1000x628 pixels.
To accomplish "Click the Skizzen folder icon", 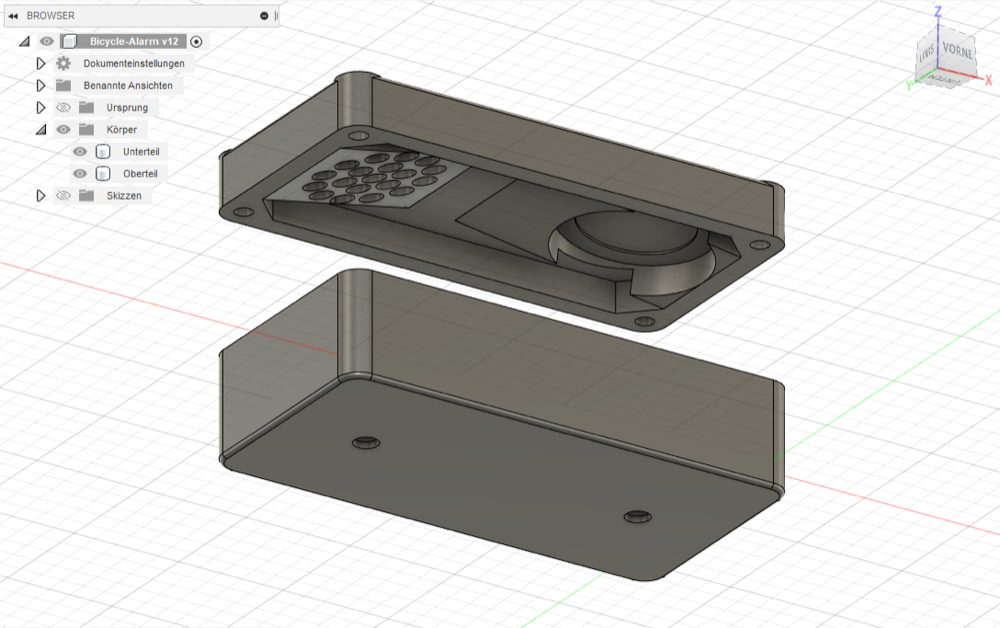I will pyautogui.click(x=87, y=196).
